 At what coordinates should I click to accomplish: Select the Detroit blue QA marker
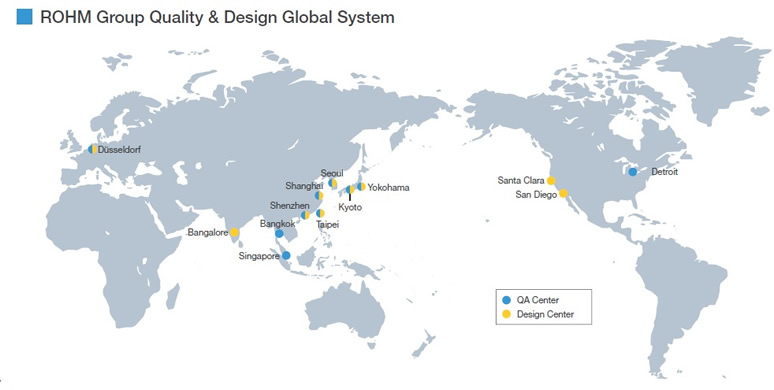pos(633,172)
